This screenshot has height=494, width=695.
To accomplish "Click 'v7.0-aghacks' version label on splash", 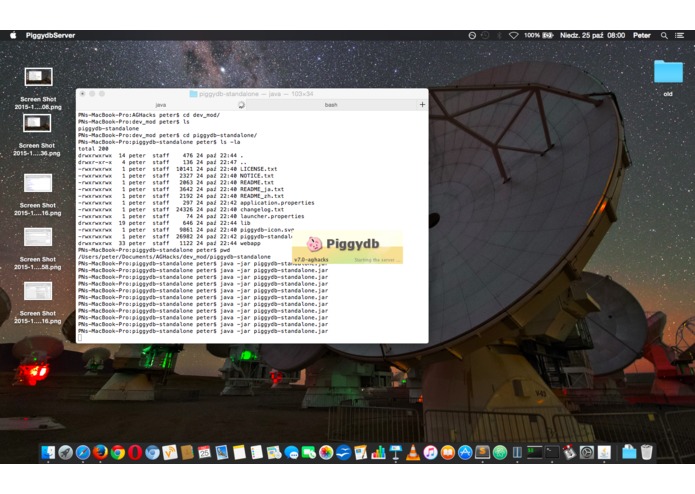I will tap(311, 260).
